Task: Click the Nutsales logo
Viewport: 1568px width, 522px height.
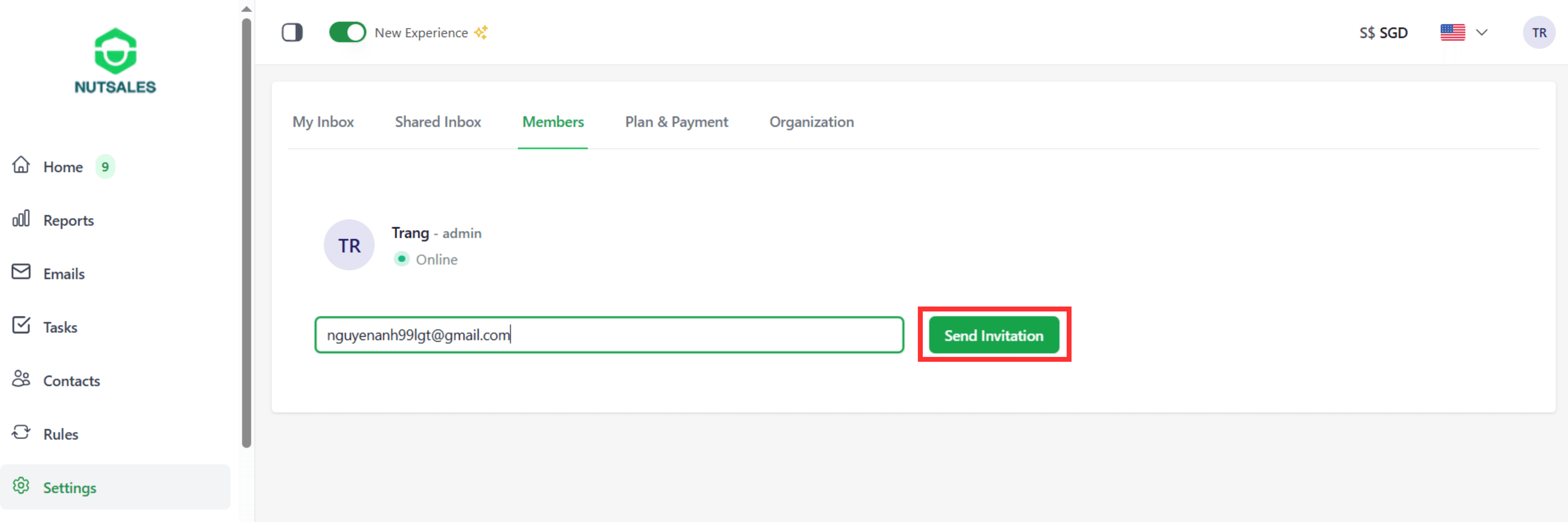Action: tap(115, 61)
